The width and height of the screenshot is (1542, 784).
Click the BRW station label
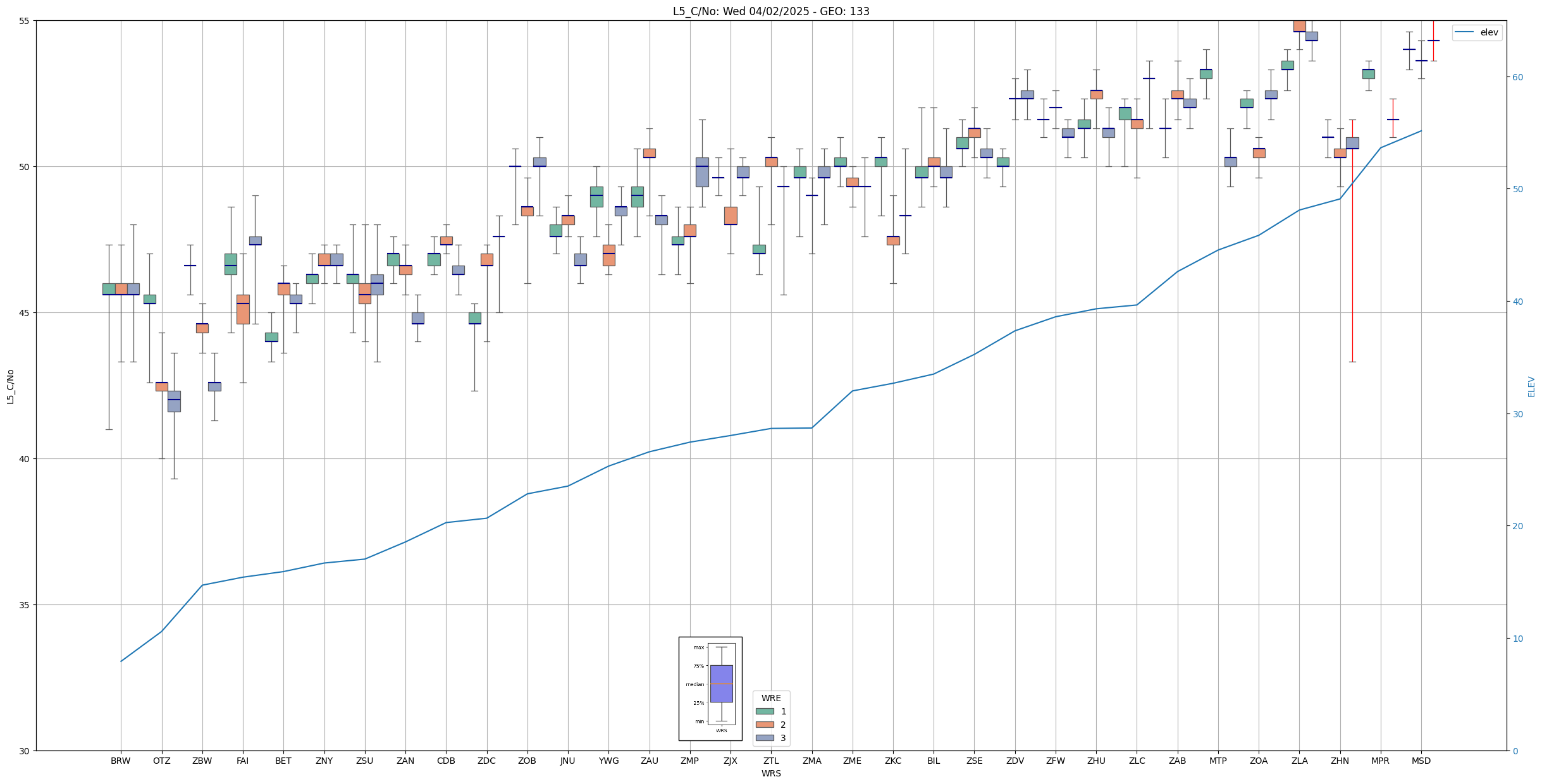coord(120,761)
